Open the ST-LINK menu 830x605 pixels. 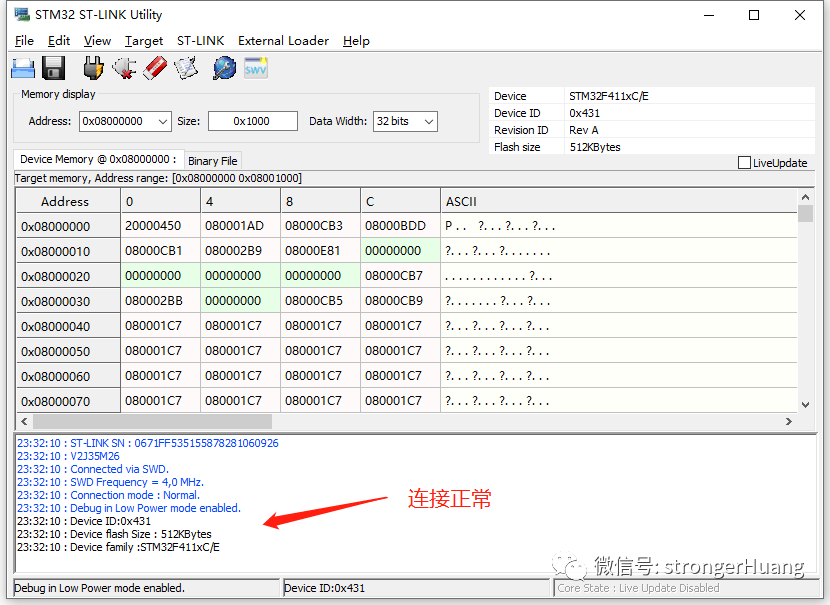point(200,41)
